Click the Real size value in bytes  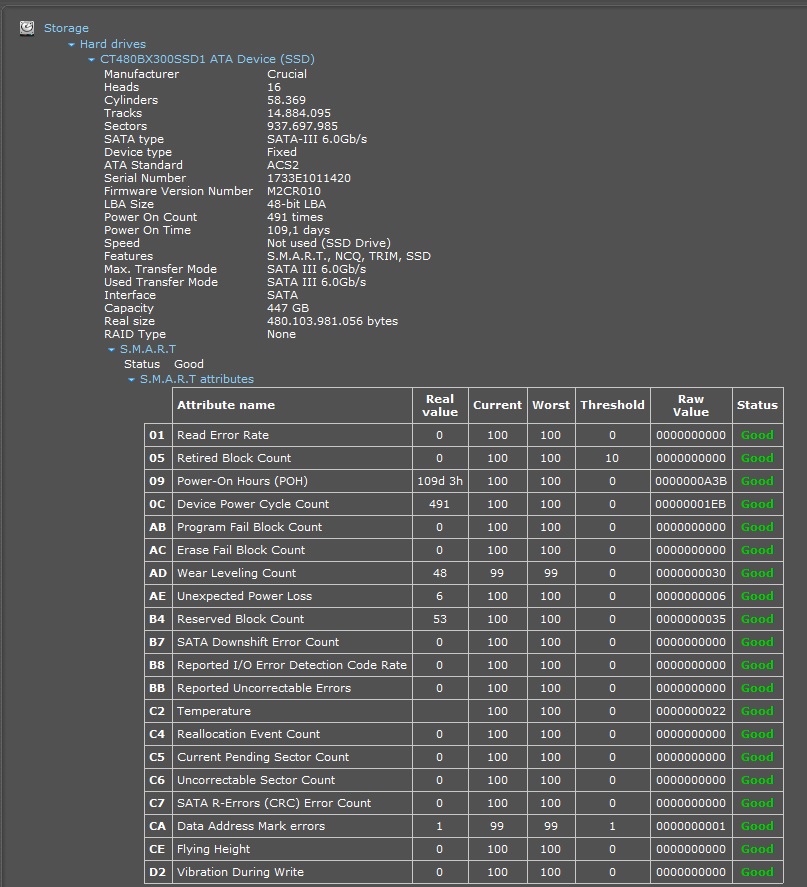[333, 321]
